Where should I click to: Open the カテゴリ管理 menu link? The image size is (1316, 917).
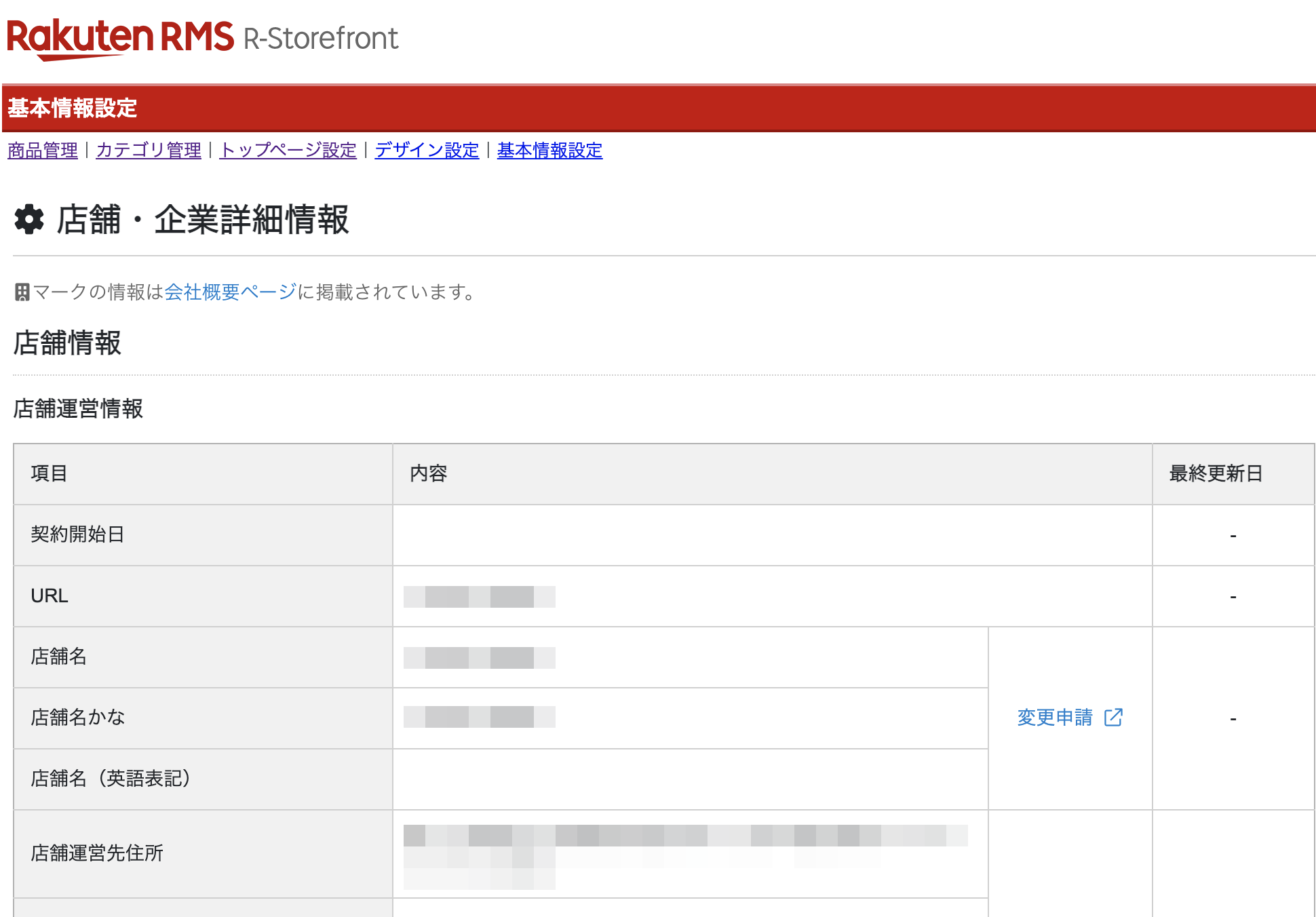149,150
